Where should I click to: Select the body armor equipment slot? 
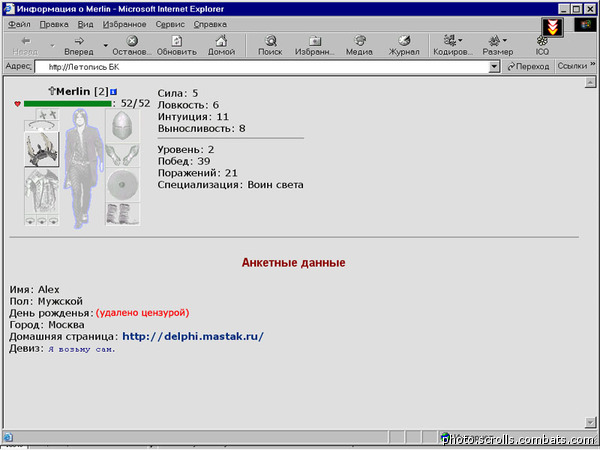click(x=42, y=191)
